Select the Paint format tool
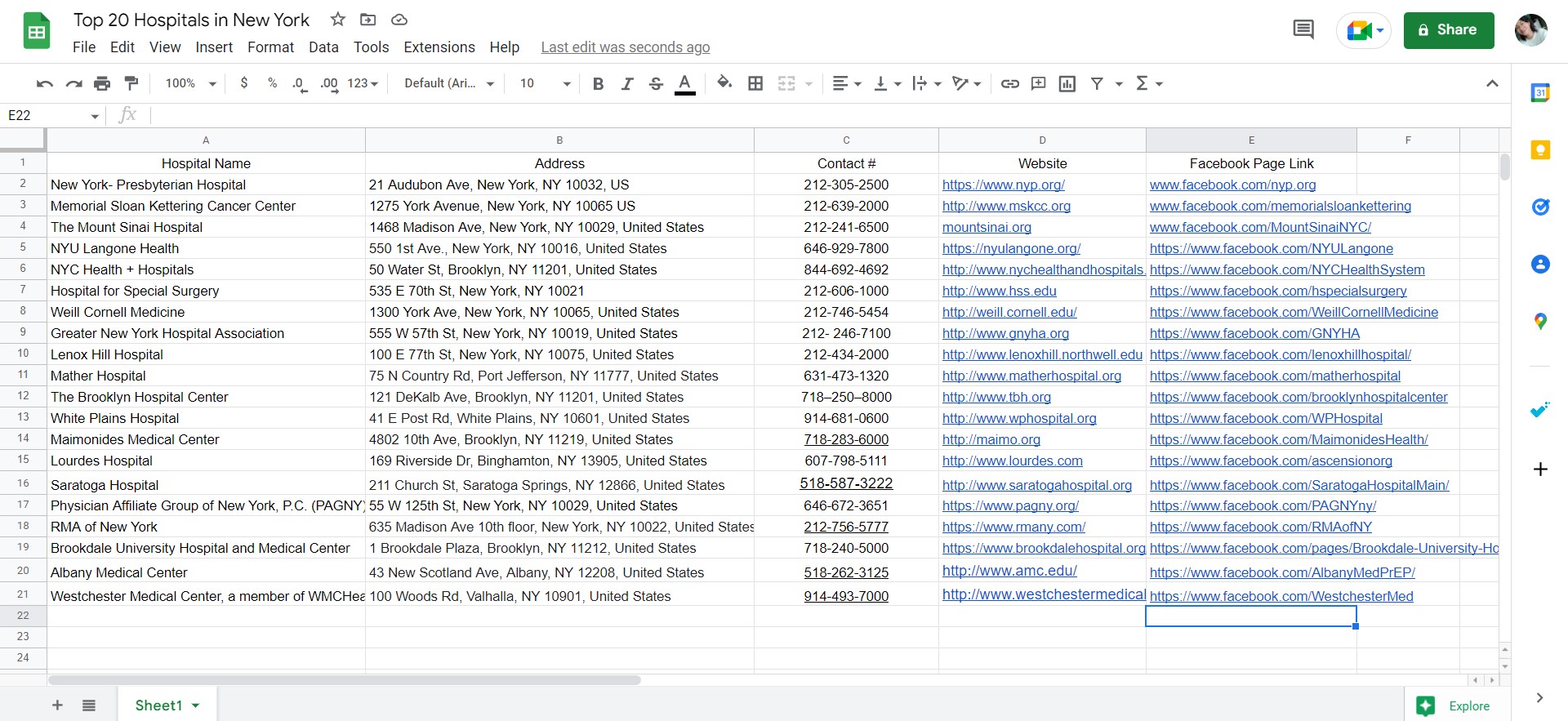 131,83
